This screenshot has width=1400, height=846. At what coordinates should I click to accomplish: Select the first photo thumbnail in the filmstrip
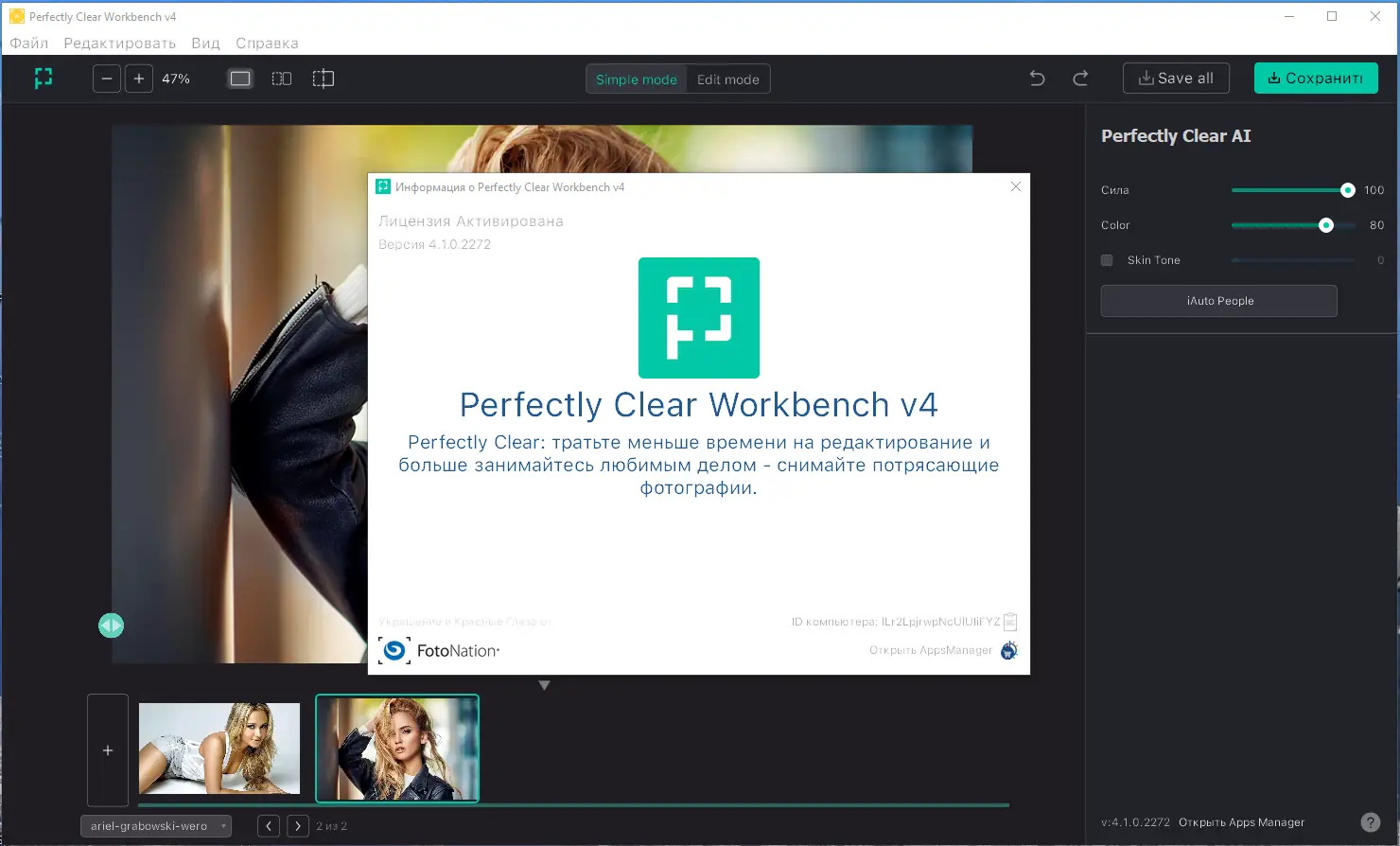[219, 748]
